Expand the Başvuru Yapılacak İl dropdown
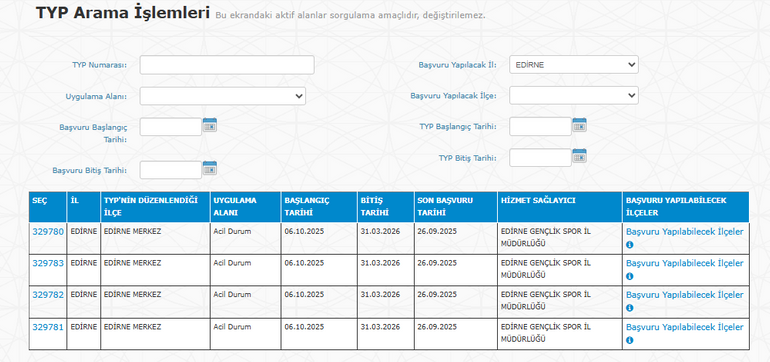The width and height of the screenshot is (770, 362). point(574,64)
